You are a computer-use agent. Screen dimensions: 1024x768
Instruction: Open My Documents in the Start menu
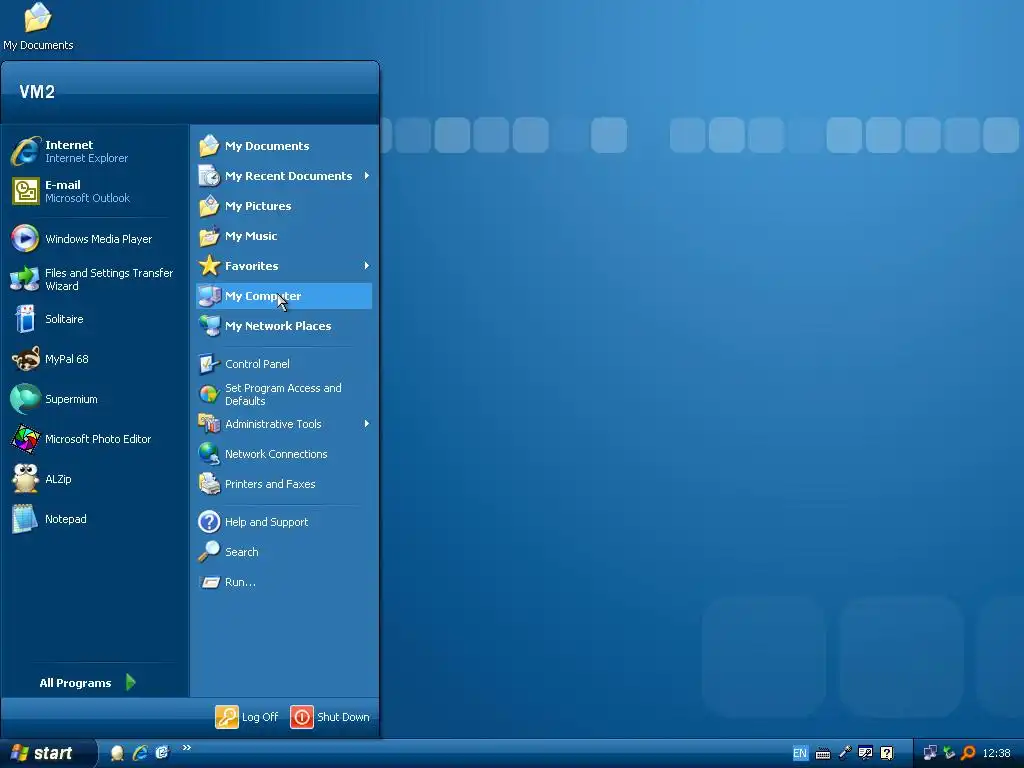(x=284, y=146)
